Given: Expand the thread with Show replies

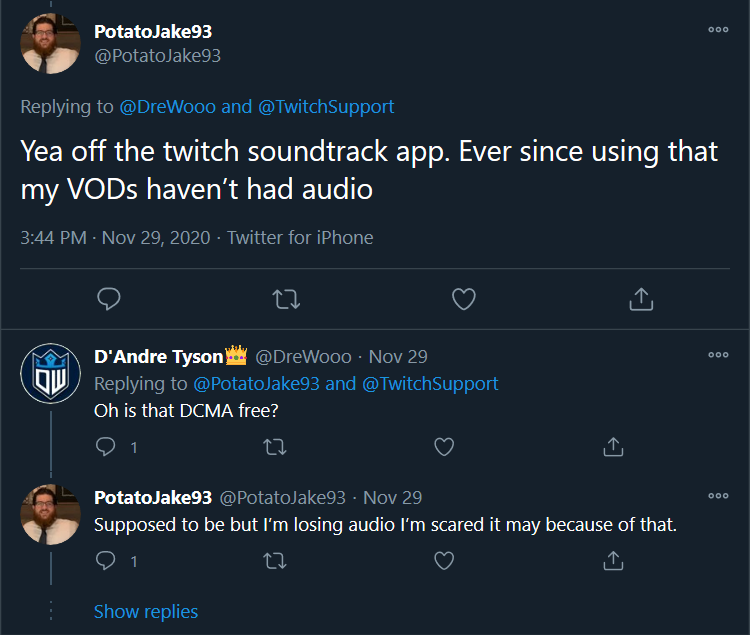Looking at the screenshot, I should click(146, 611).
